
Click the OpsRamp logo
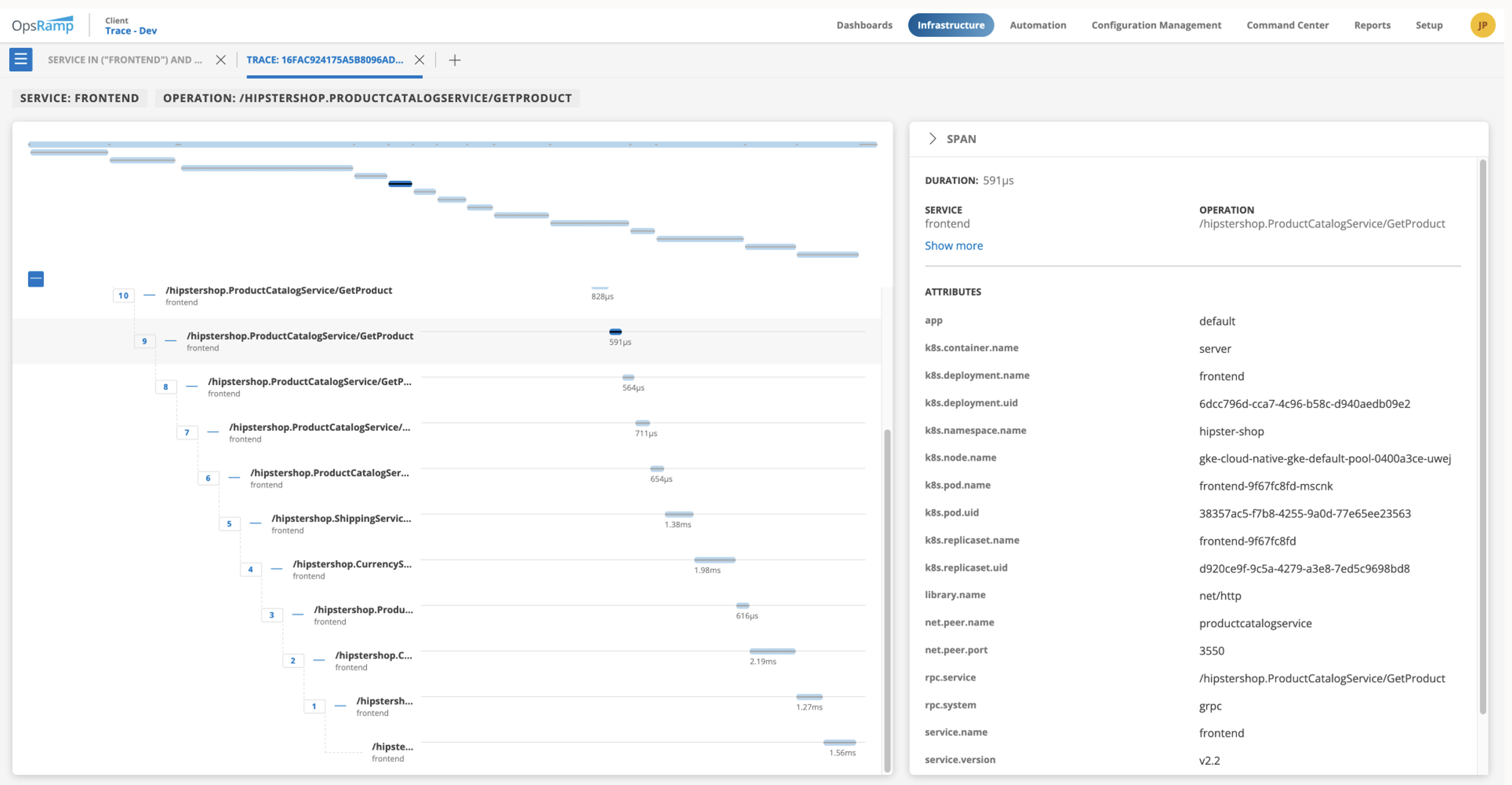42,24
